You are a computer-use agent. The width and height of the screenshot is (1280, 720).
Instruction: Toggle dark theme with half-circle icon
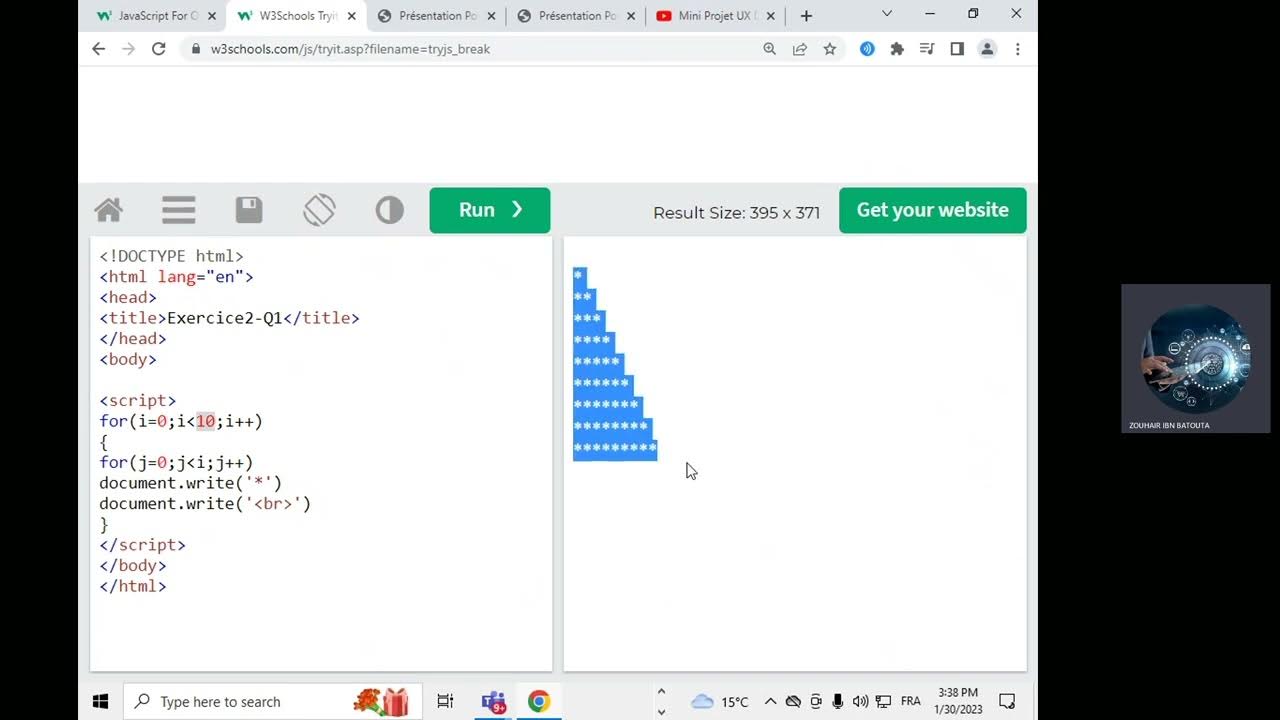tap(390, 210)
